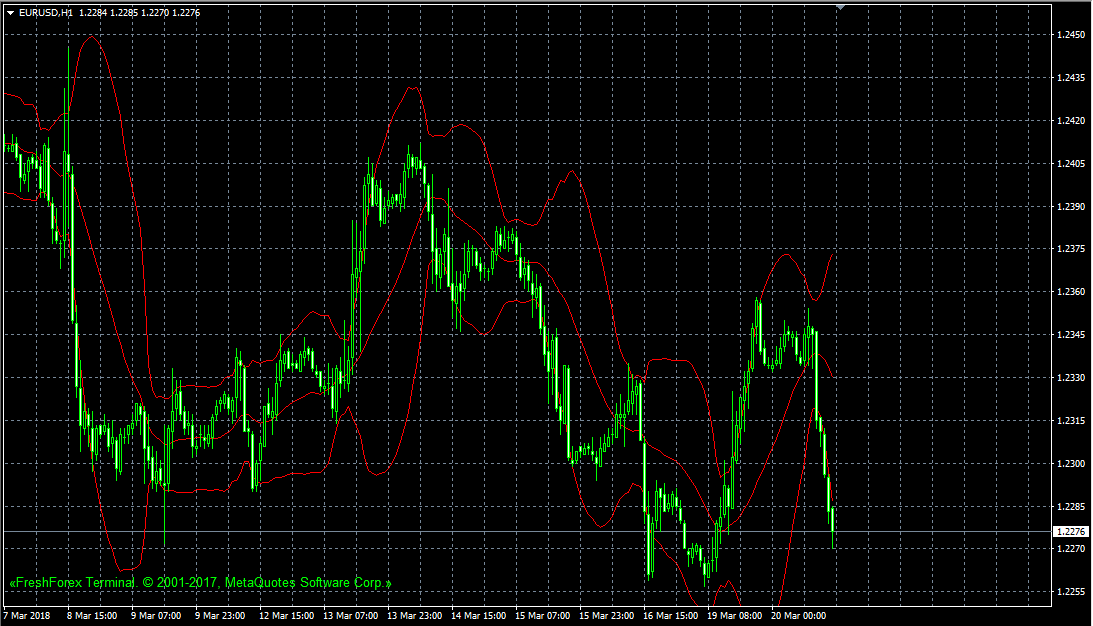This screenshot has width=1093, height=626.
Task: Click the 1.2405 price axis label
Action: (x=1071, y=164)
